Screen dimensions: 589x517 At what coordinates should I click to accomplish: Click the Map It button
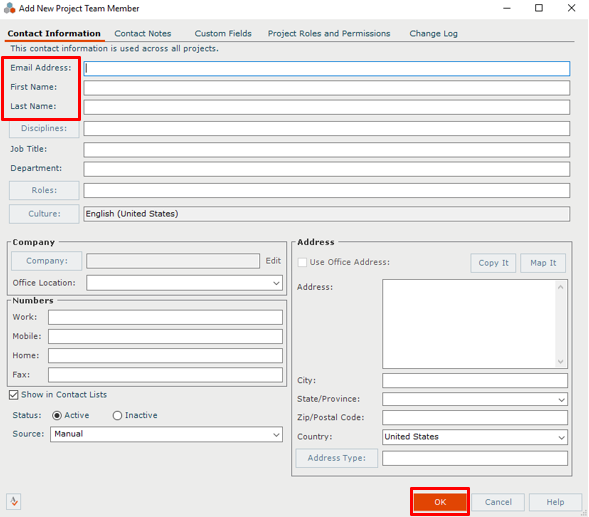pos(543,263)
